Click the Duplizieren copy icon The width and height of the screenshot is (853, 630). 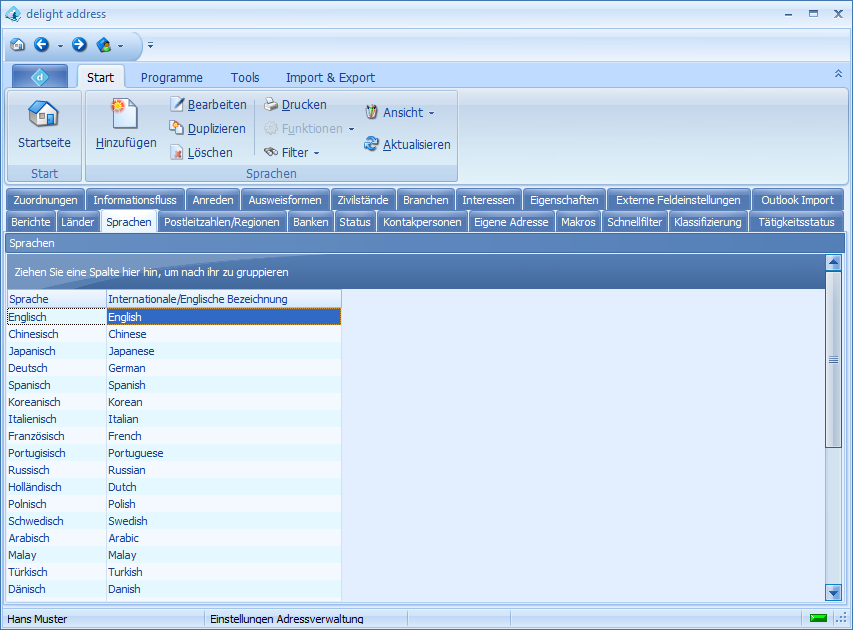(177, 128)
